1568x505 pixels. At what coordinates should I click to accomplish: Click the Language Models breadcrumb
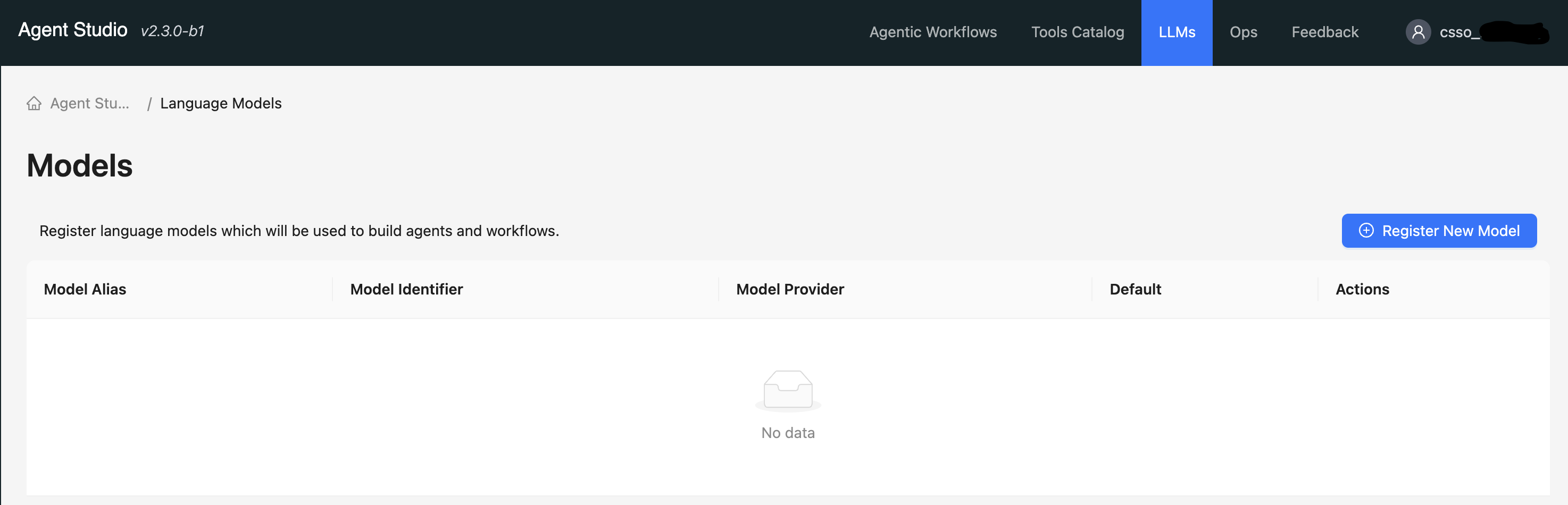(x=220, y=104)
